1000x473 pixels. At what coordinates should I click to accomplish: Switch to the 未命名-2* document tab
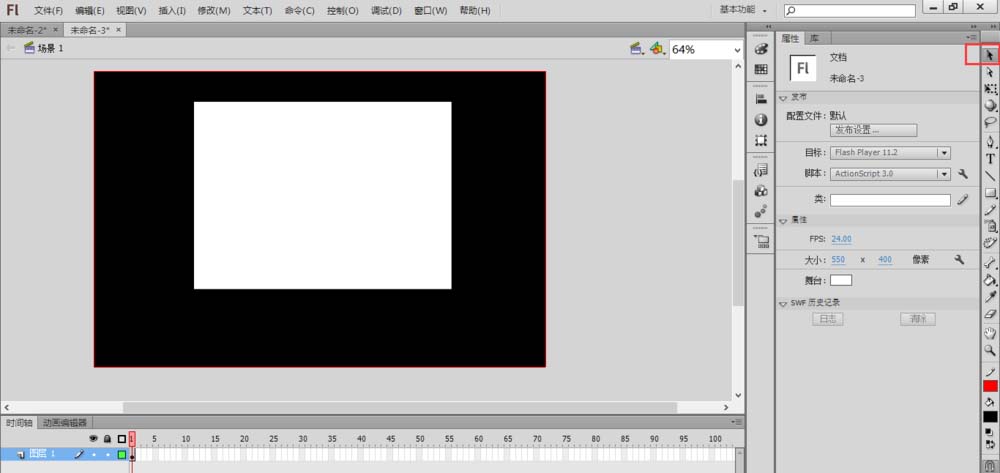pyautogui.click(x=27, y=30)
